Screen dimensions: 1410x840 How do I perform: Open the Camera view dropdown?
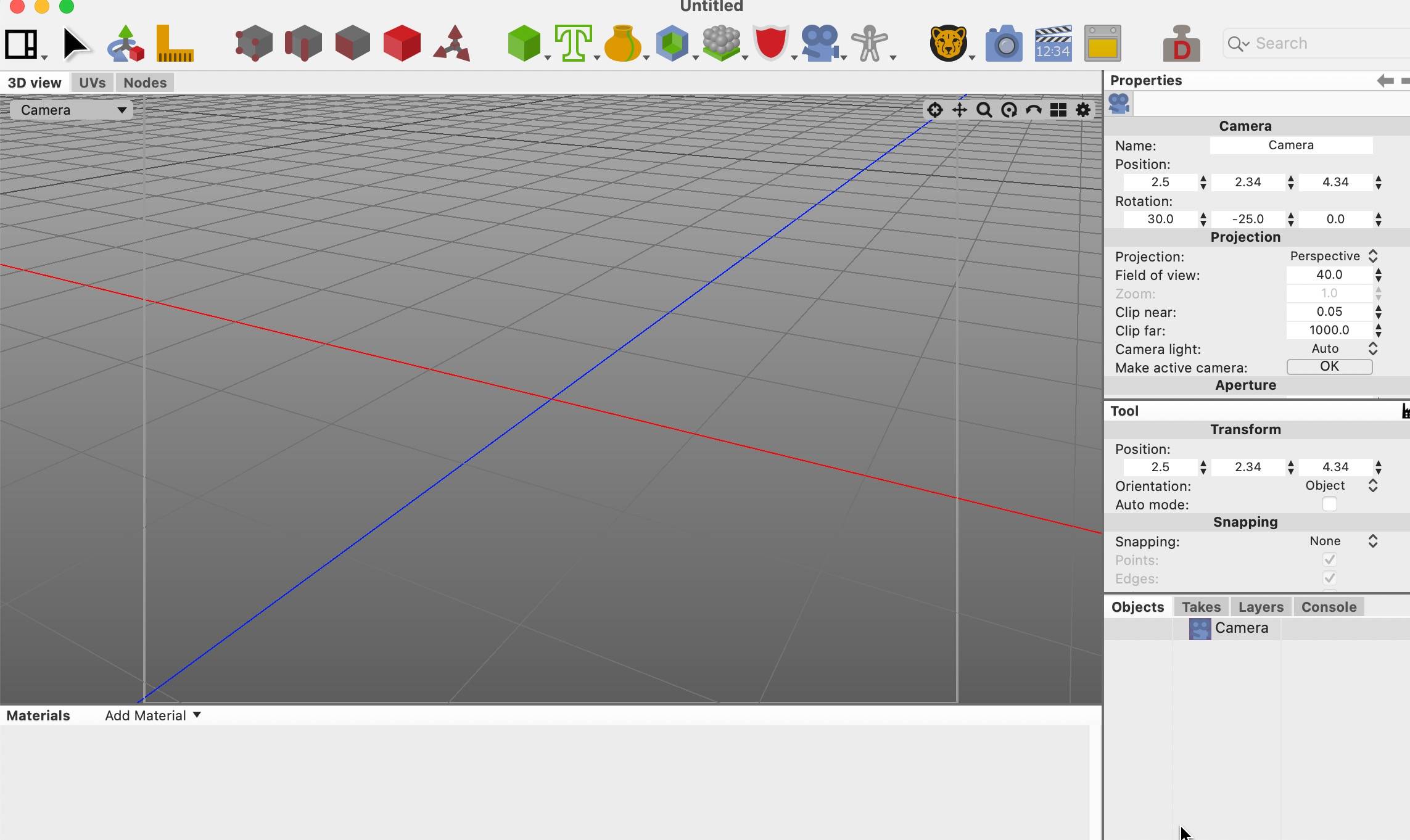72,110
